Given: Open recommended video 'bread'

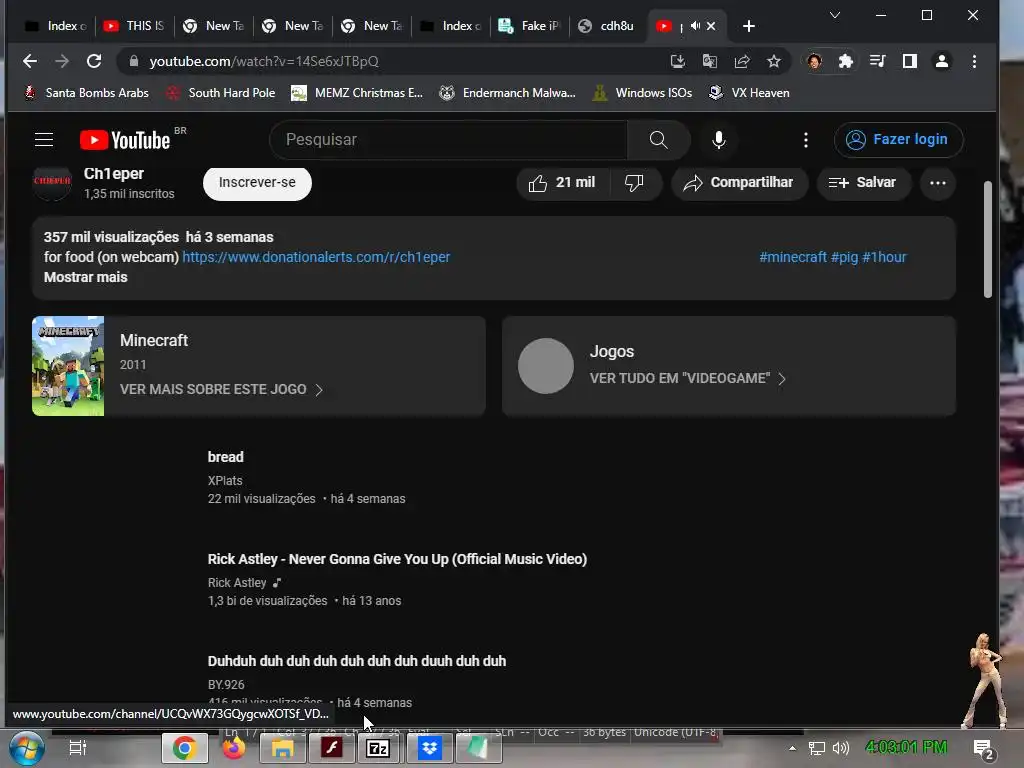Looking at the screenshot, I should pyautogui.click(x=225, y=457).
